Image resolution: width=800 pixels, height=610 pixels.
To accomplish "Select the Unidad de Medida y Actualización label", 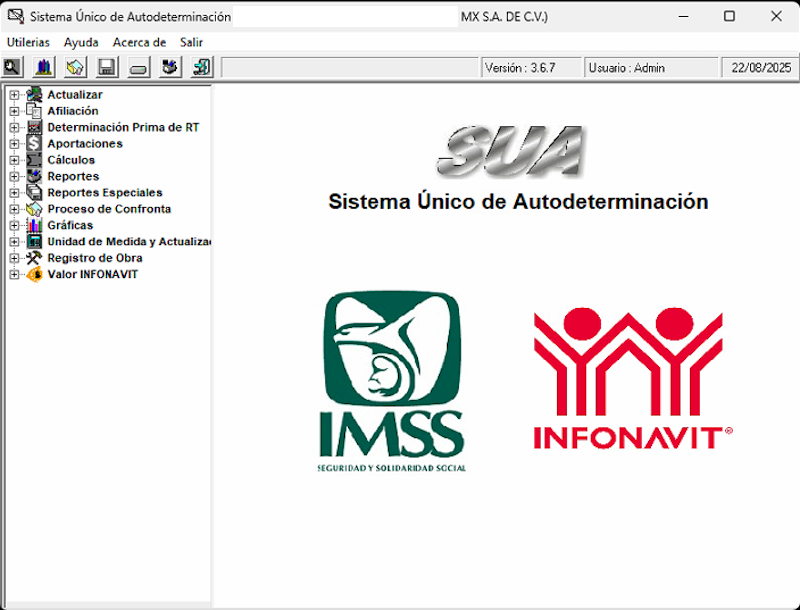I will click(x=129, y=242).
